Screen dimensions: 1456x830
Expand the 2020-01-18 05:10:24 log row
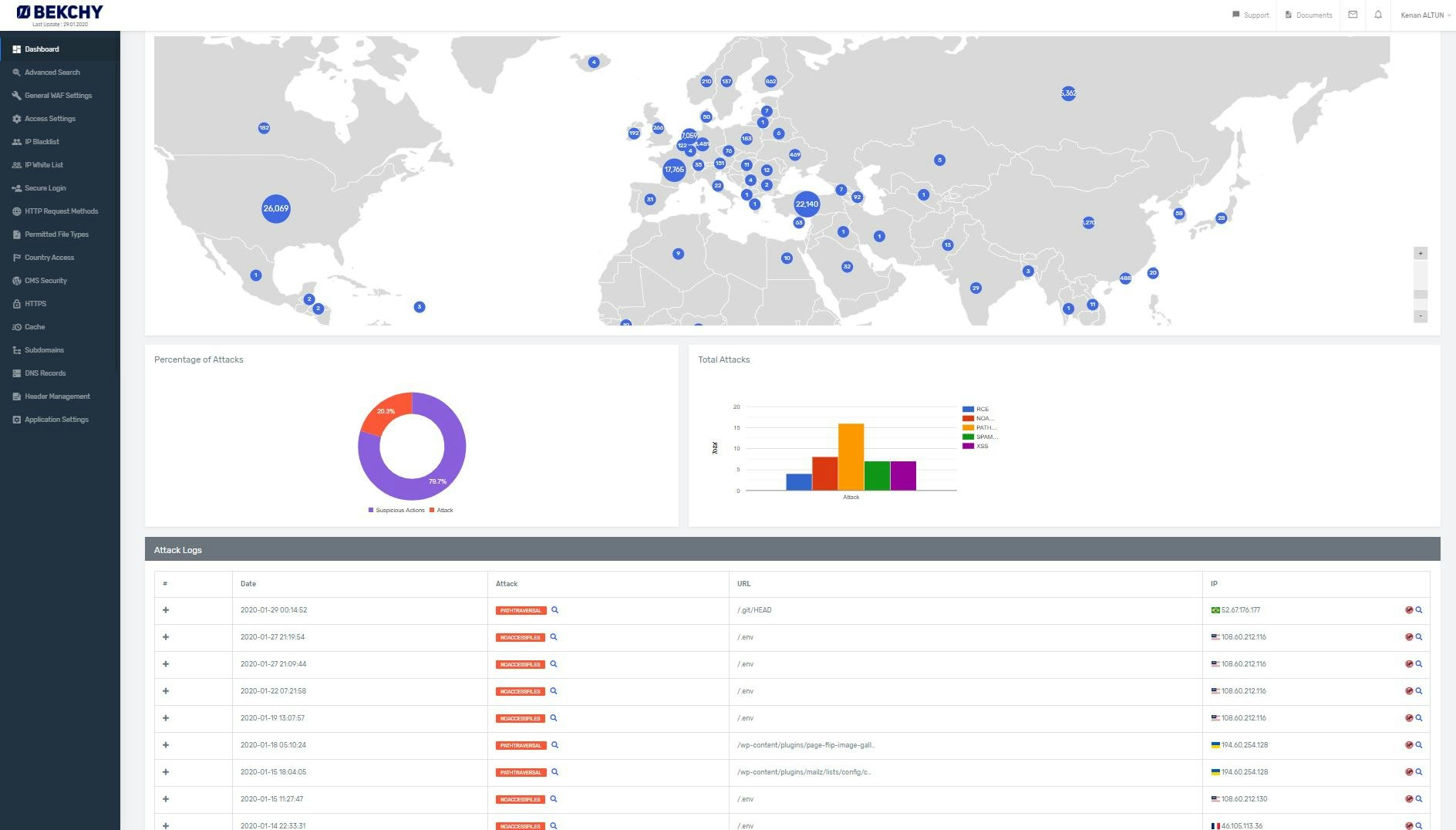click(166, 745)
